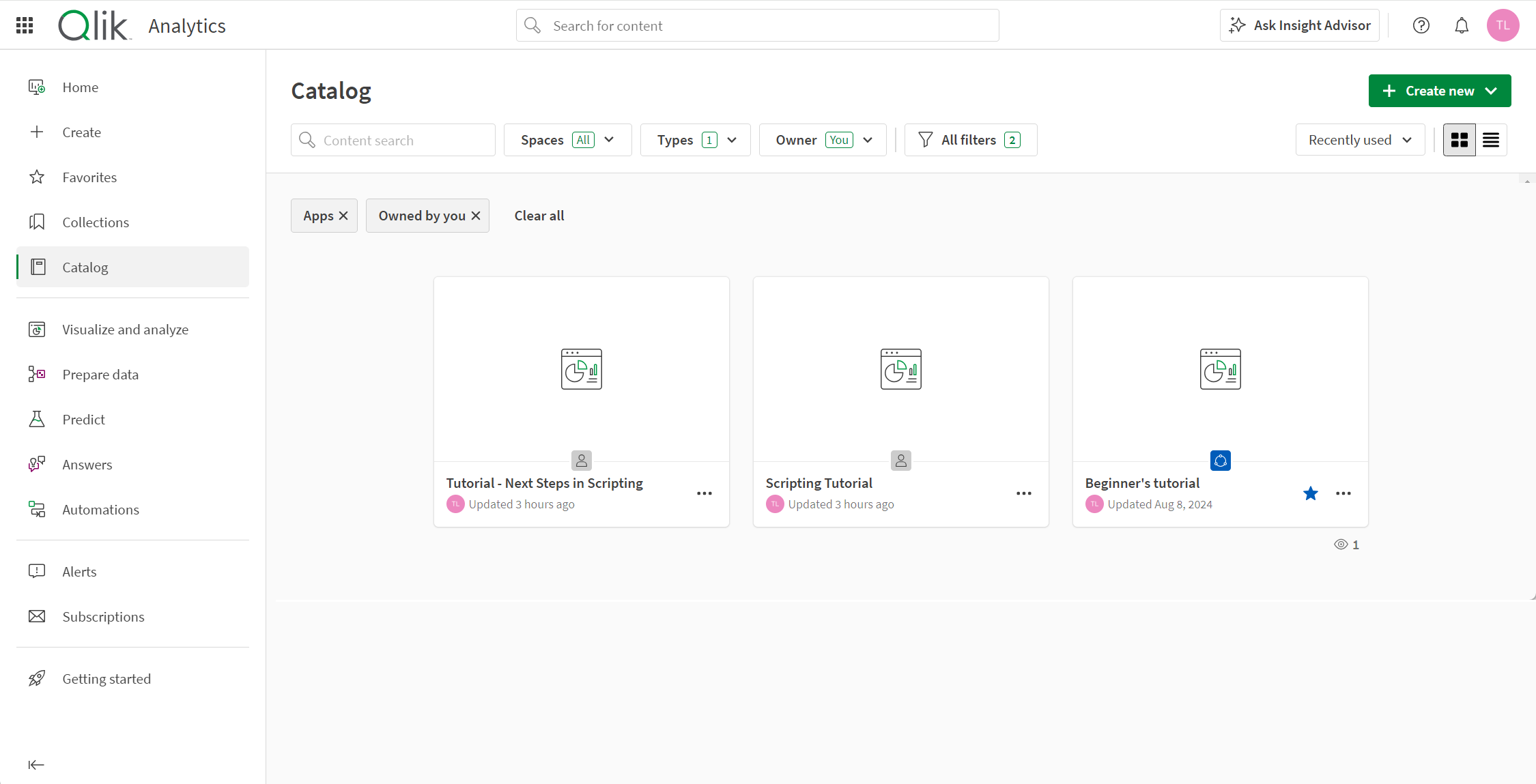The width and height of the screenshot is (1536, 784).
Task: Click content search input field
Action: click(x=393, y=140)
